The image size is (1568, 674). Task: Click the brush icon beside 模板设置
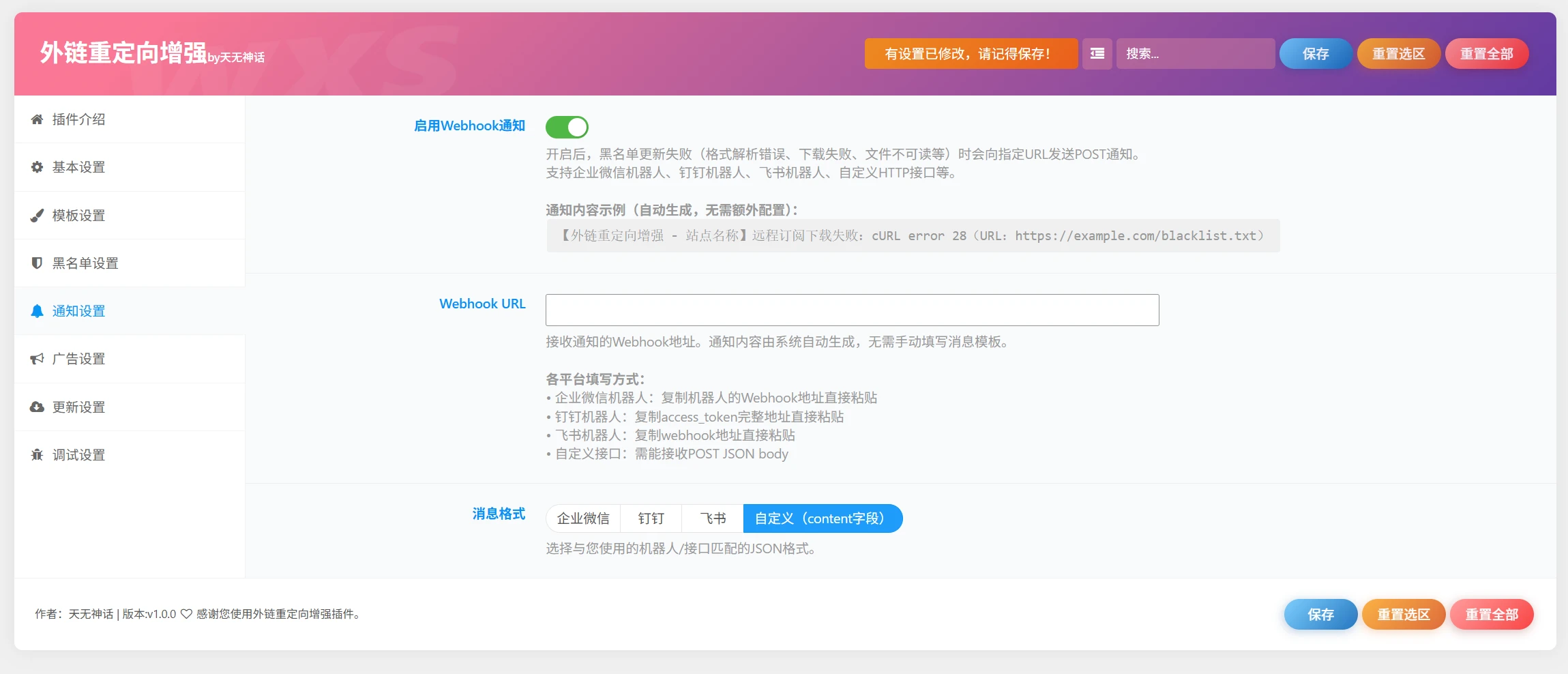tap(37, 216)
